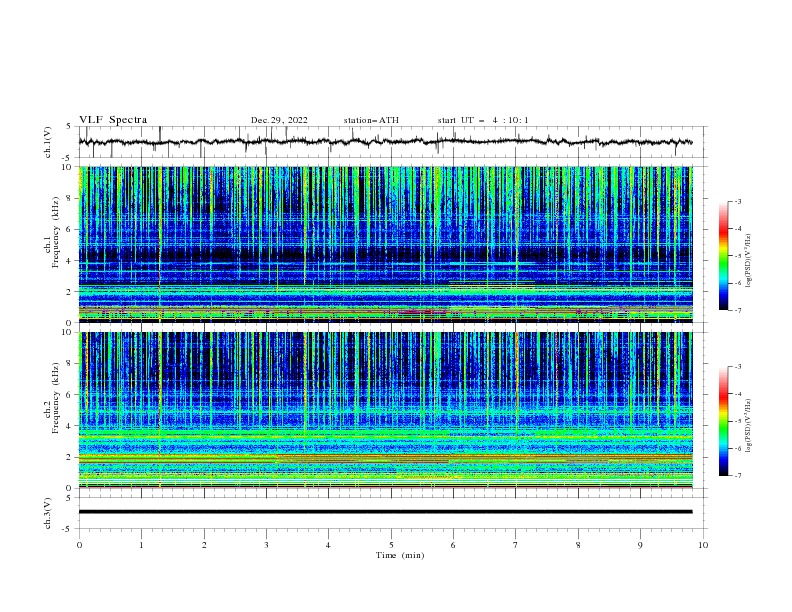Click the upper color bar '-3' tick label
Image resolution: width=792 pixels, height=612 pixels.
pyautogui.click(x=737, y=201)
